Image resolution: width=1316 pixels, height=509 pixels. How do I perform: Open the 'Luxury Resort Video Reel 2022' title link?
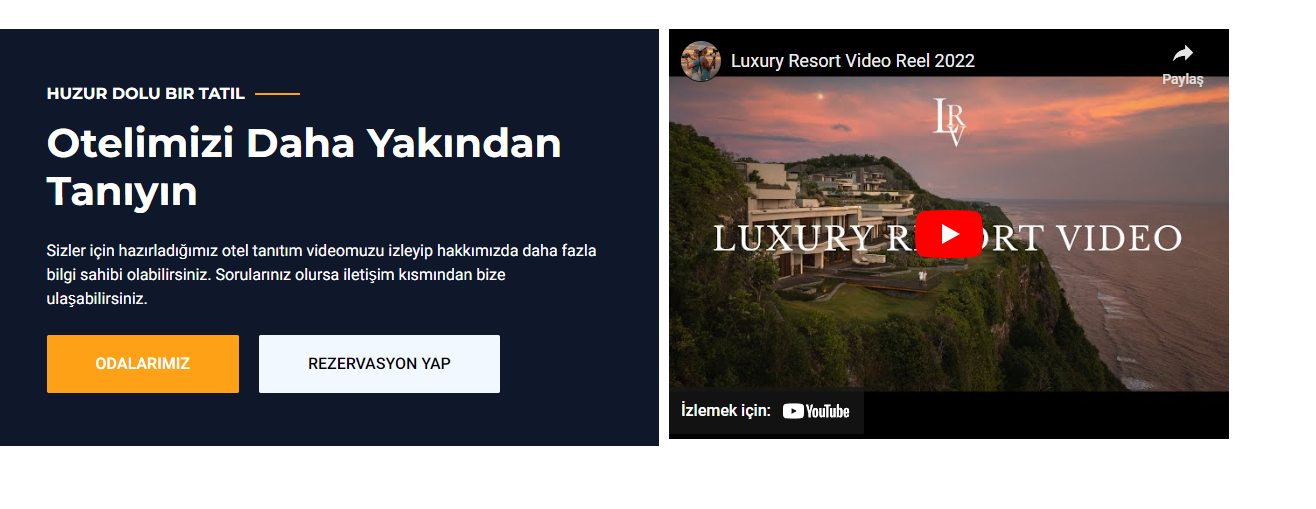853,61
